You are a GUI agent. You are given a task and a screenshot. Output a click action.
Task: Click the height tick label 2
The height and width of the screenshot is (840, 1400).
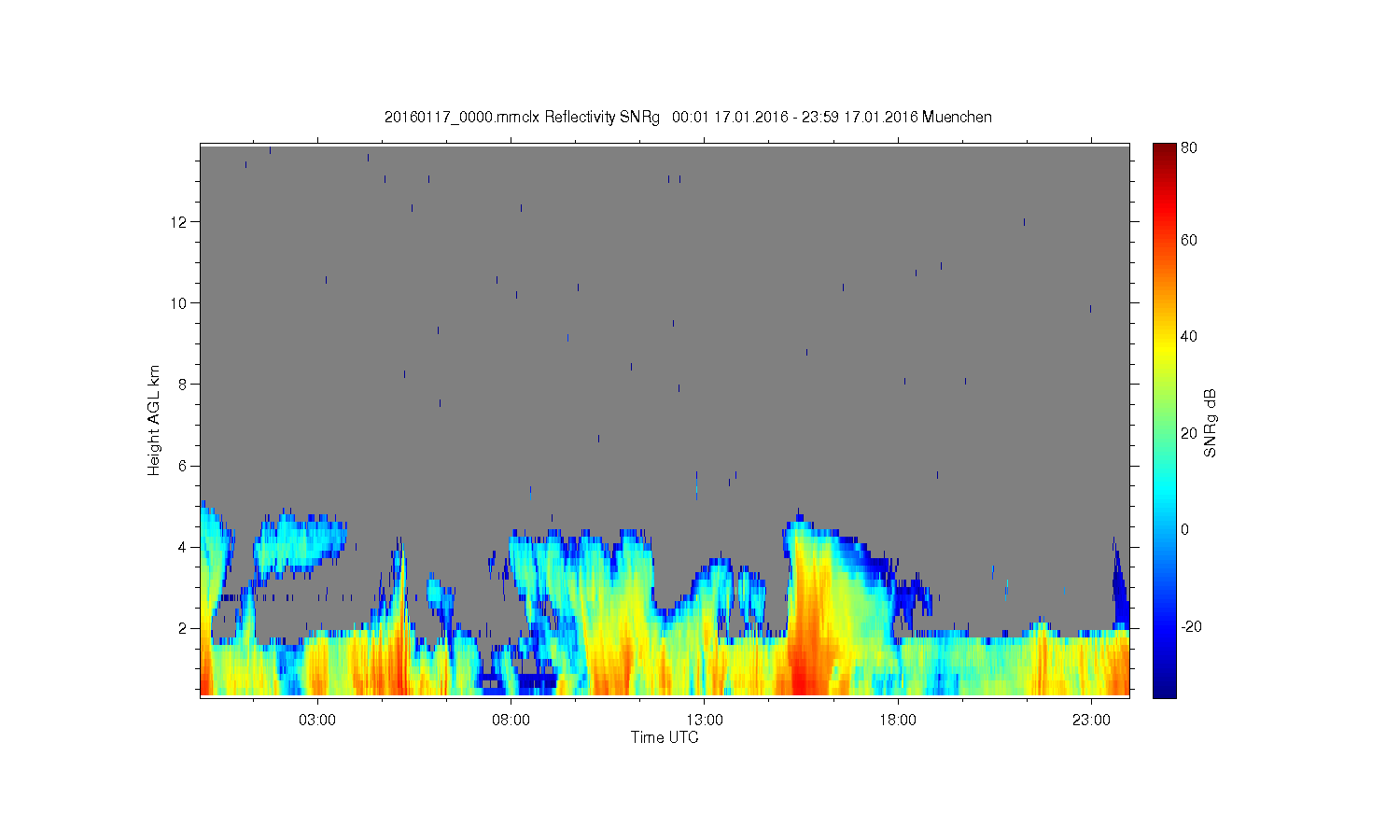(x=185, y=628)
